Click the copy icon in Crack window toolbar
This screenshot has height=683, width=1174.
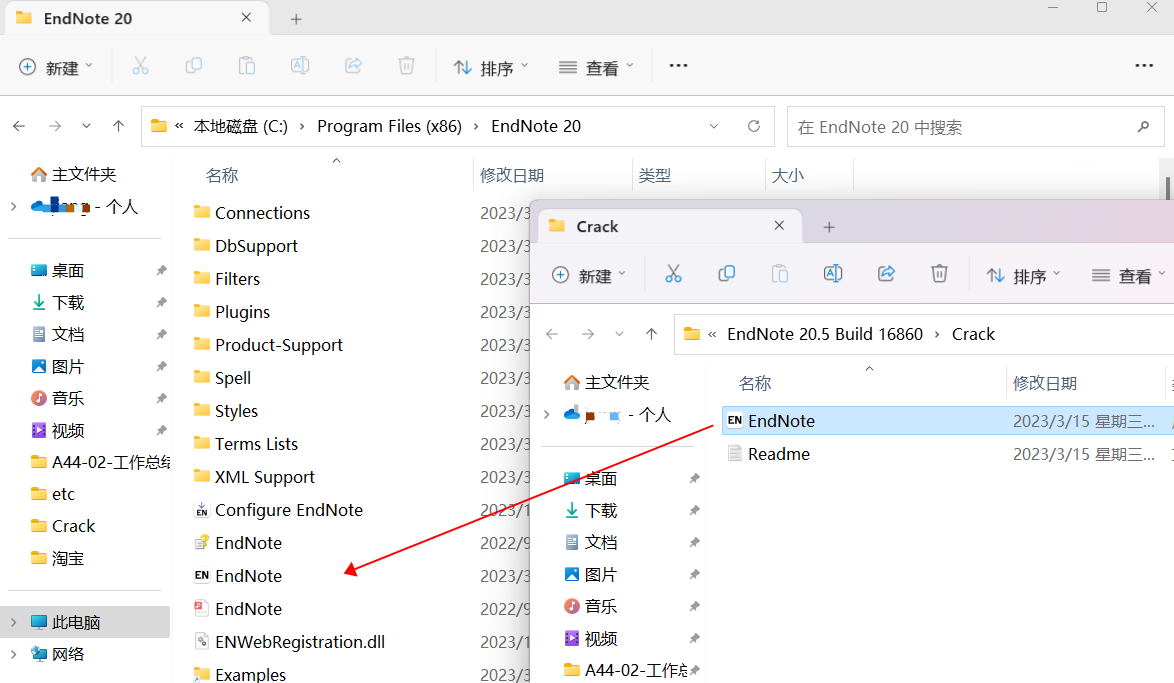(727, 274)
